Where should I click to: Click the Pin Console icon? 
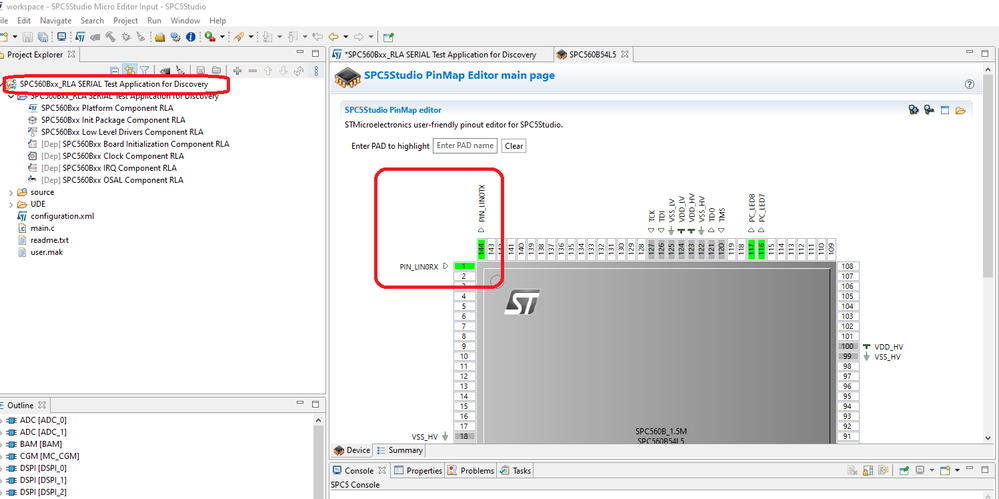coord(904,470)
